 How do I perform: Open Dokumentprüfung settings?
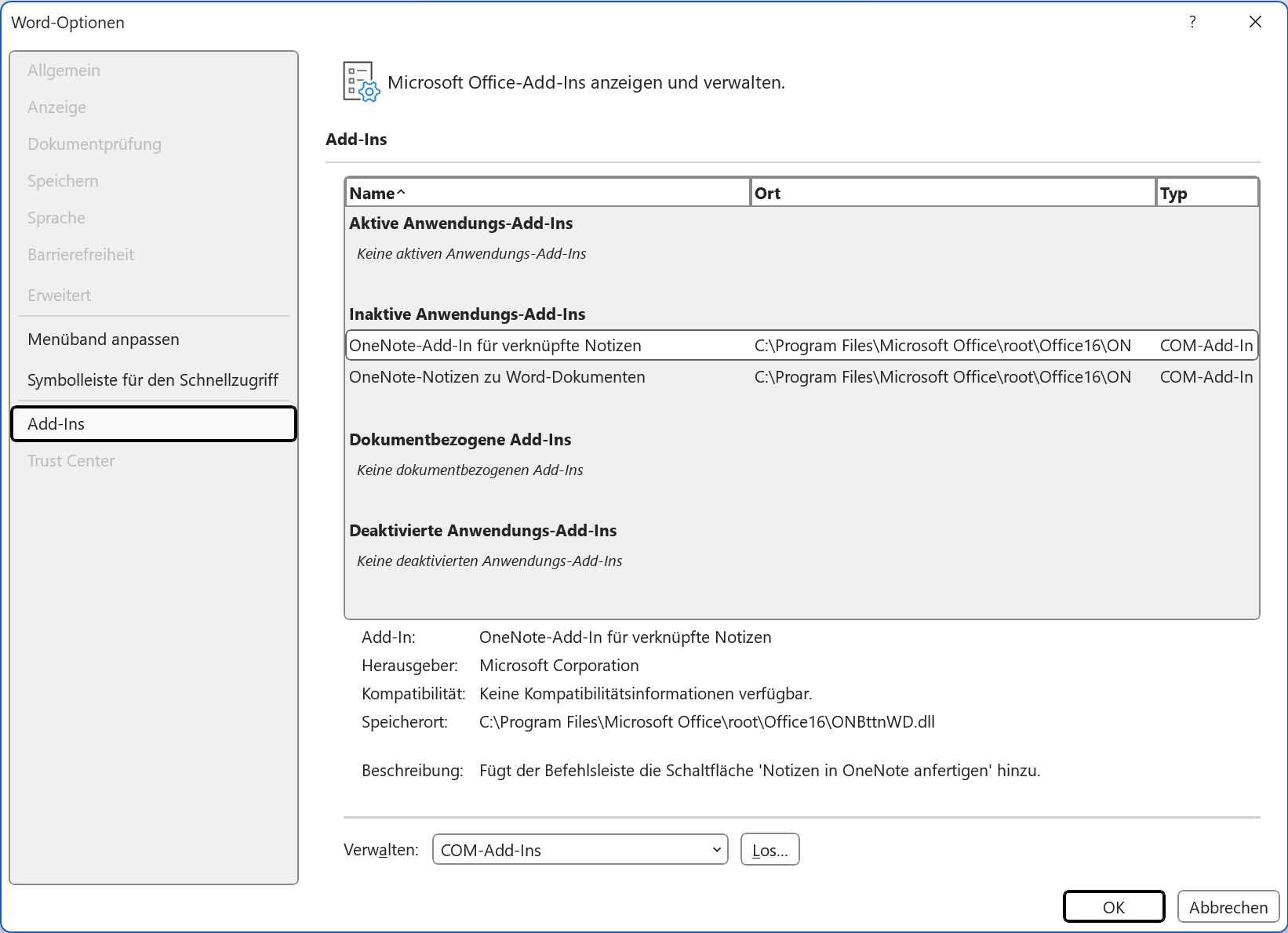[x=94, y=144]
